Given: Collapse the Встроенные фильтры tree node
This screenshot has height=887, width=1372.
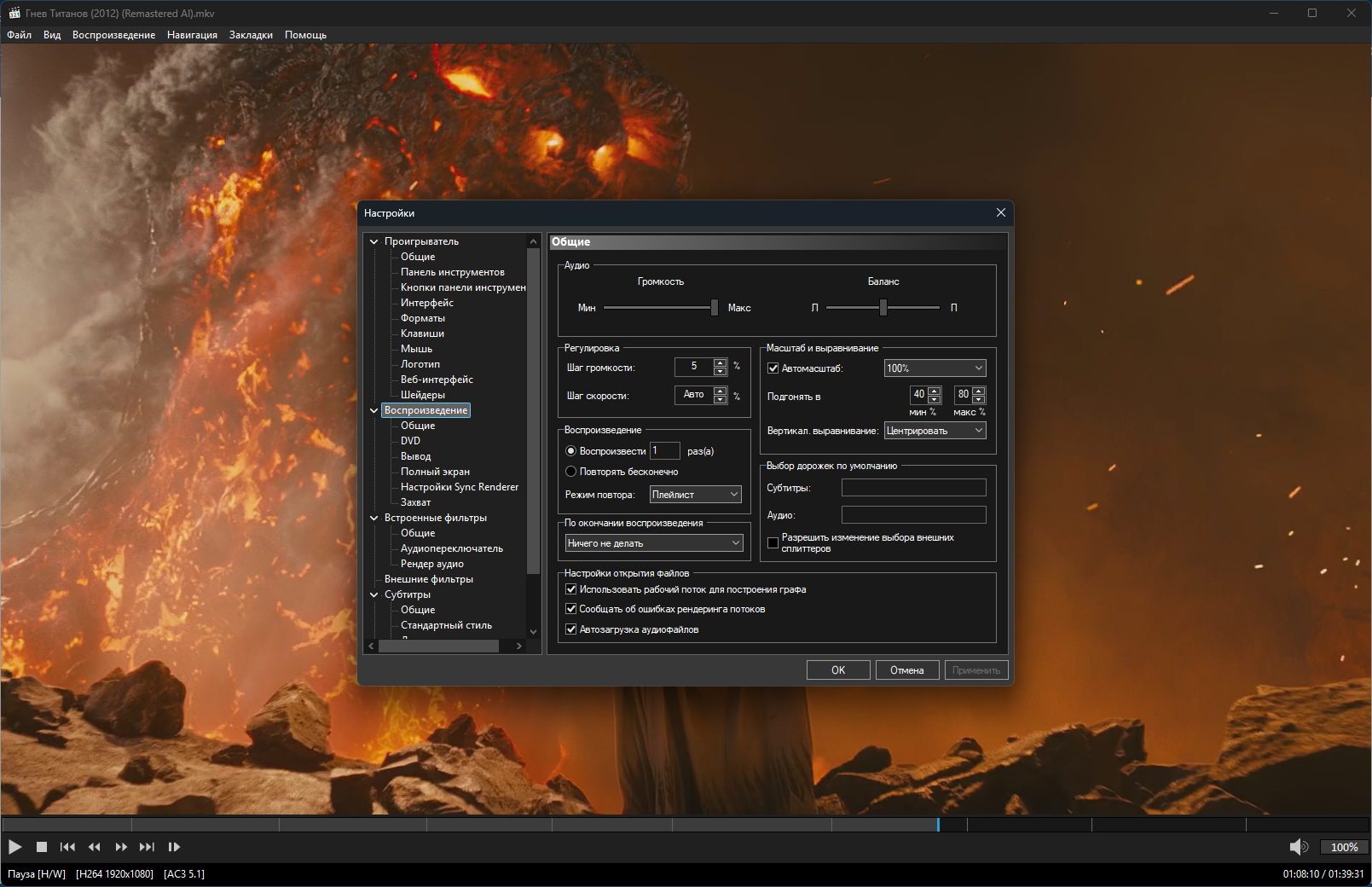Looking at the screenshot, I should tap(373, 518).
